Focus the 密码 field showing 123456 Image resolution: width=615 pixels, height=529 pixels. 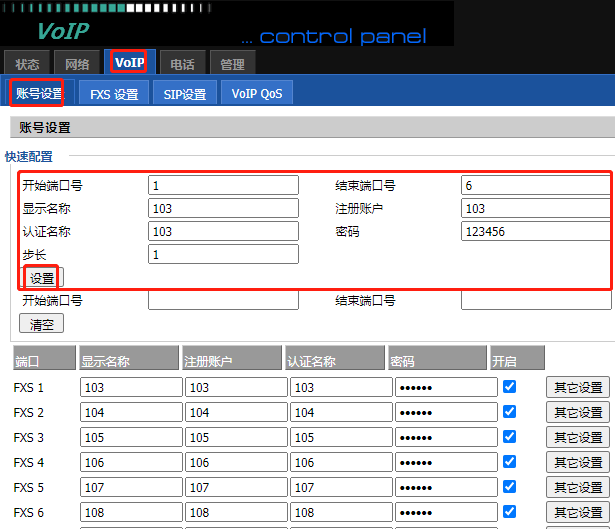(536, 231)
